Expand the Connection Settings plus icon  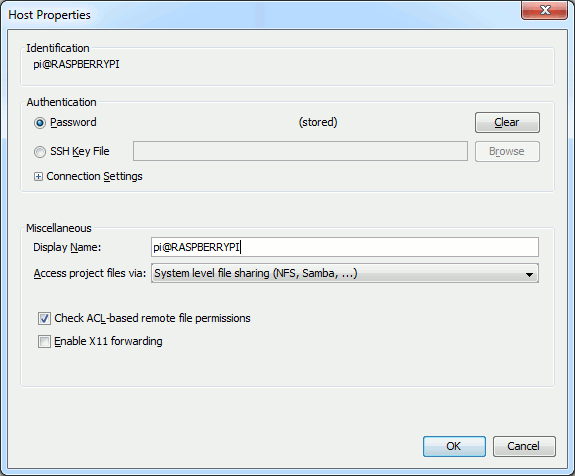pos(38,177)
